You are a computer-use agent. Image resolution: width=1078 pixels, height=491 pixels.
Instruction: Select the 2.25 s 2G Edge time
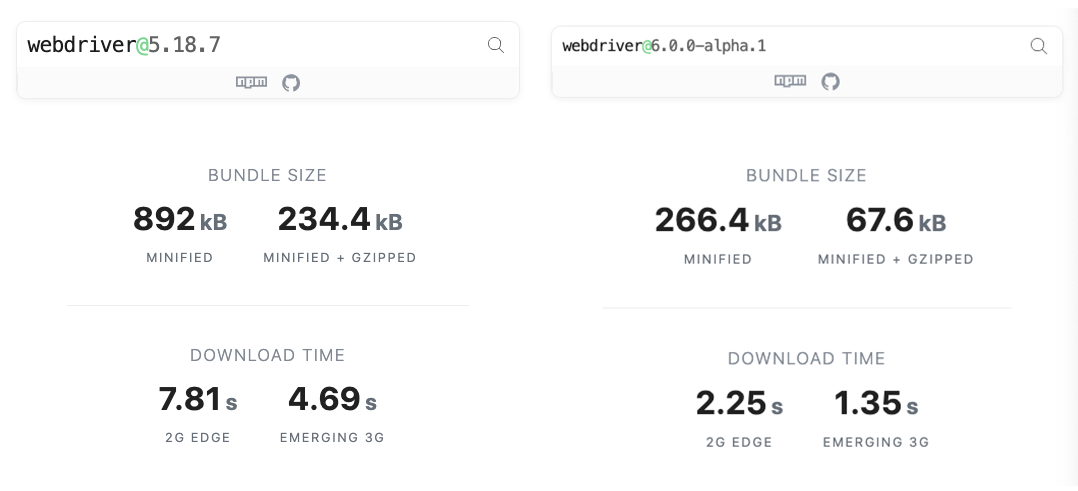coord(739,404)
